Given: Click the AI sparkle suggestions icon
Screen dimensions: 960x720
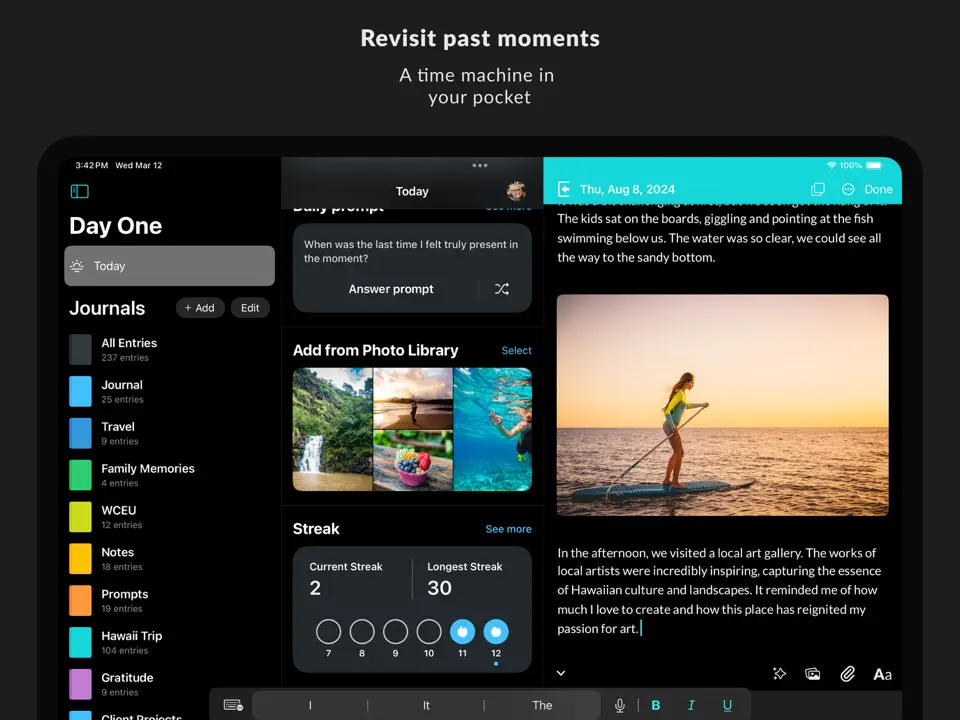Looking at the screenshot, I should point(780,674).
